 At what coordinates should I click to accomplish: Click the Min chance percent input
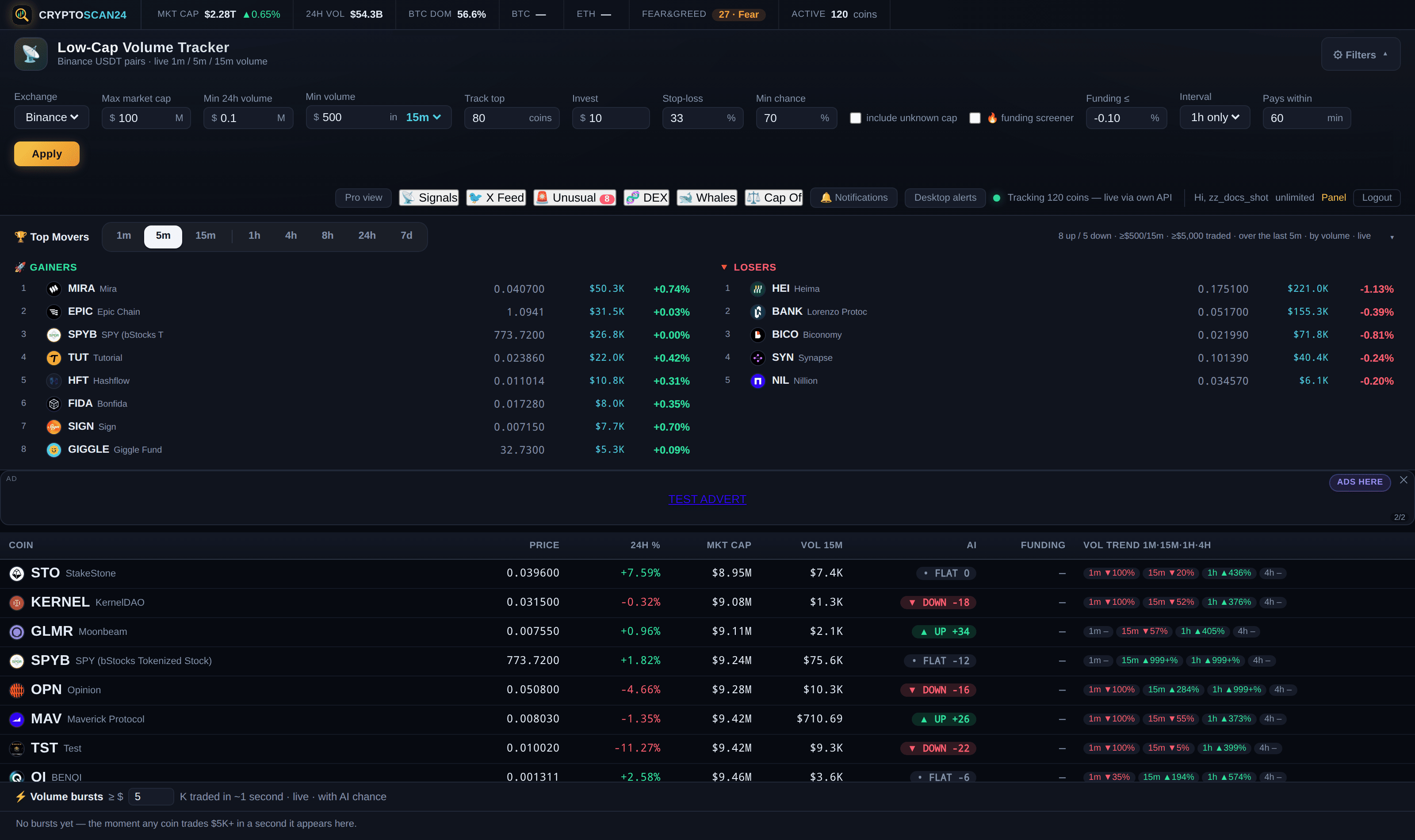click(796, 118)
